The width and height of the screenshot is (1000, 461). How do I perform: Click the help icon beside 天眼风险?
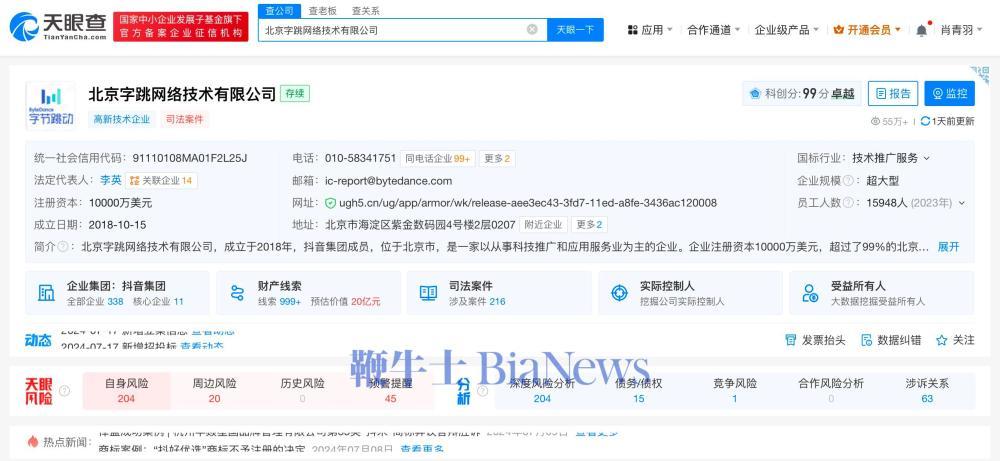(x=64, y=391)
